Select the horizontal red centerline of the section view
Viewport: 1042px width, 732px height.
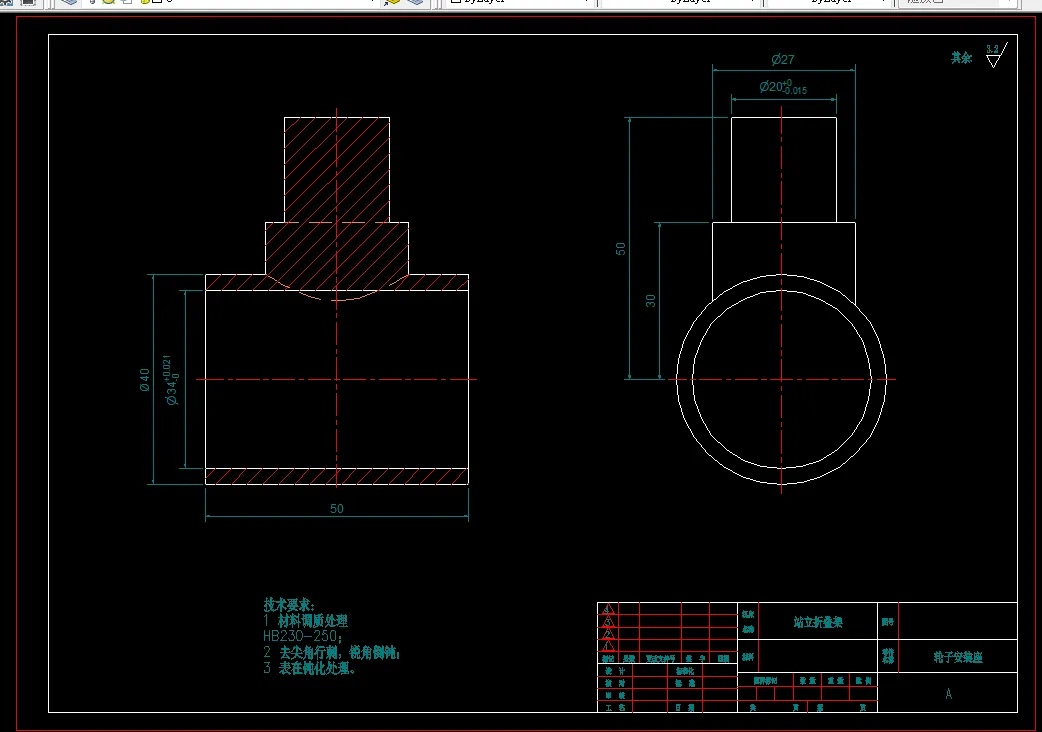coord(337,379)
